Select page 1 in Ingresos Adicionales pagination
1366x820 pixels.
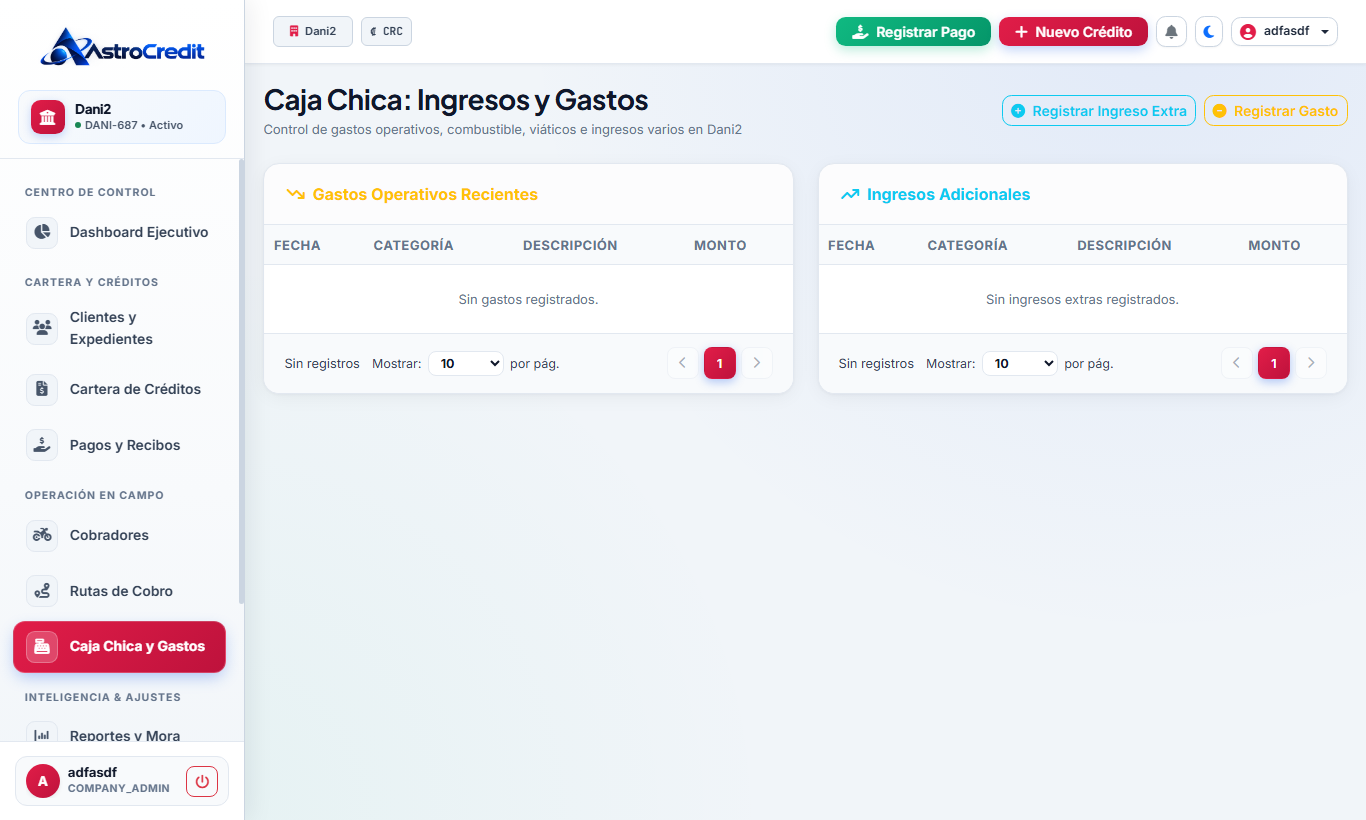(1274, 363)
